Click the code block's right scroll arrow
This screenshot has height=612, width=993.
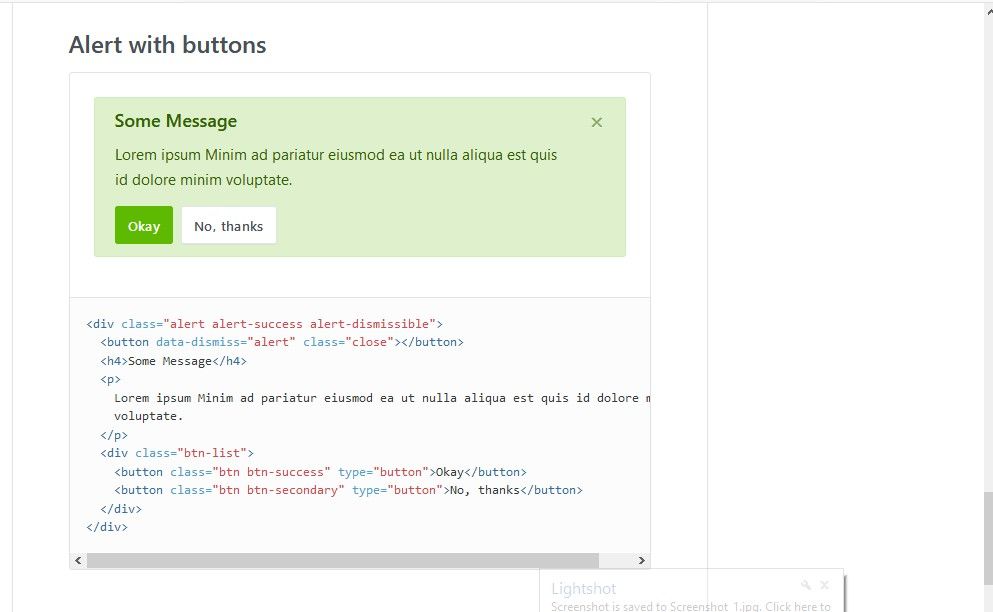click(642, 560)
